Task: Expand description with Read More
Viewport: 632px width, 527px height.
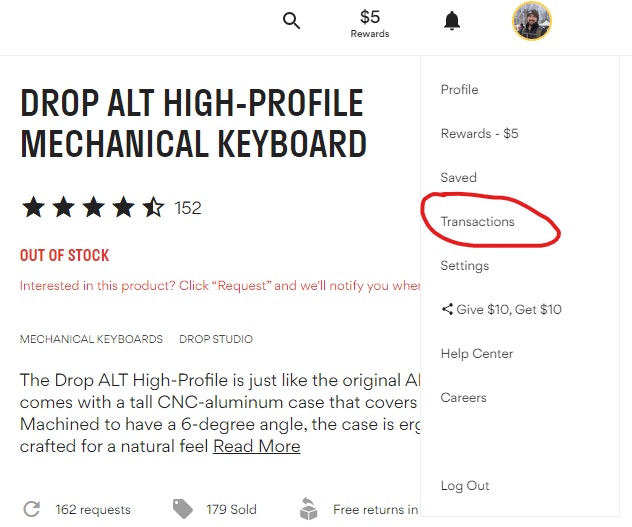Action: coord(256,446)
